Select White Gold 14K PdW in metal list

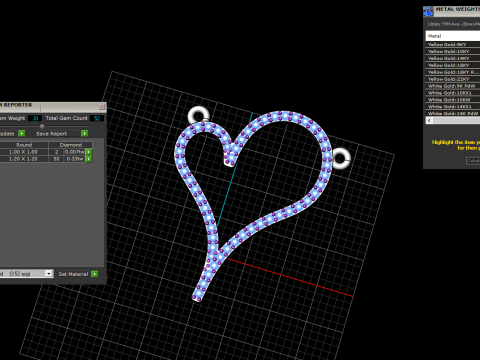point(453,114)
